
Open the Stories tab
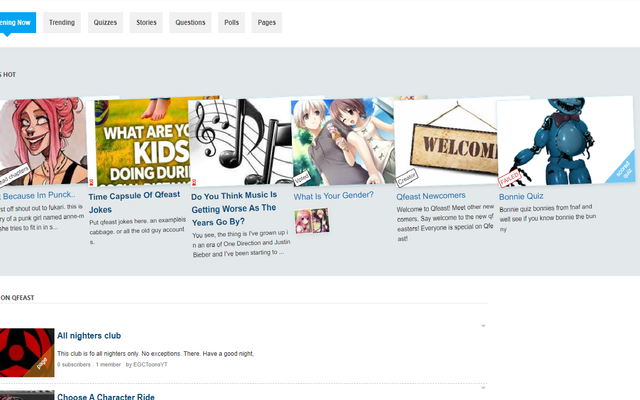tap(146, 22)
